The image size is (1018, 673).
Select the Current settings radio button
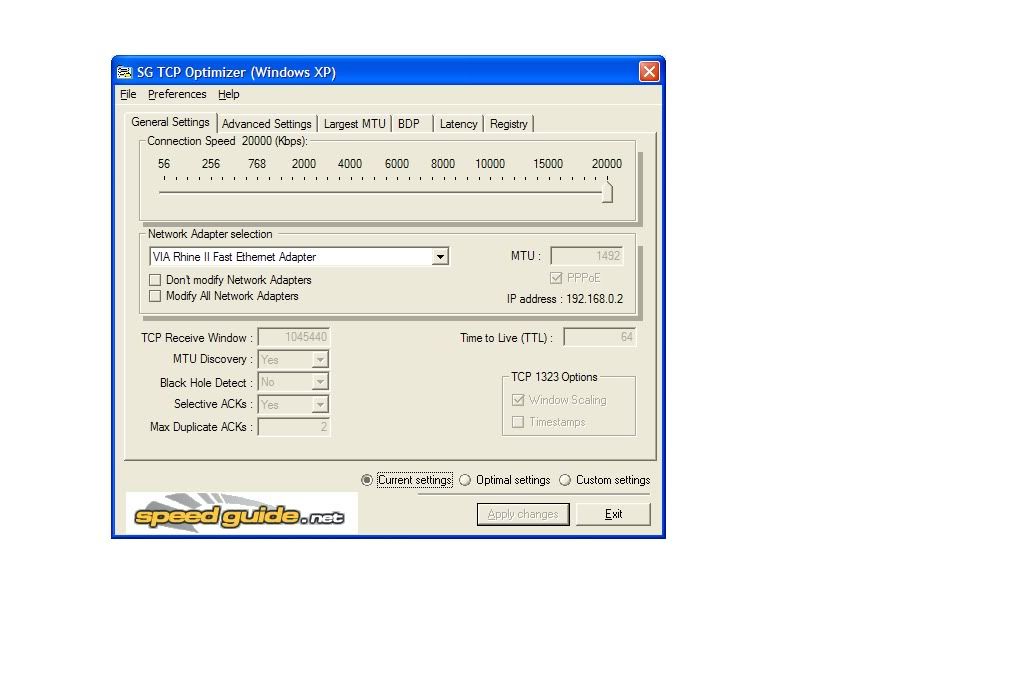click(x=367, y=480)
